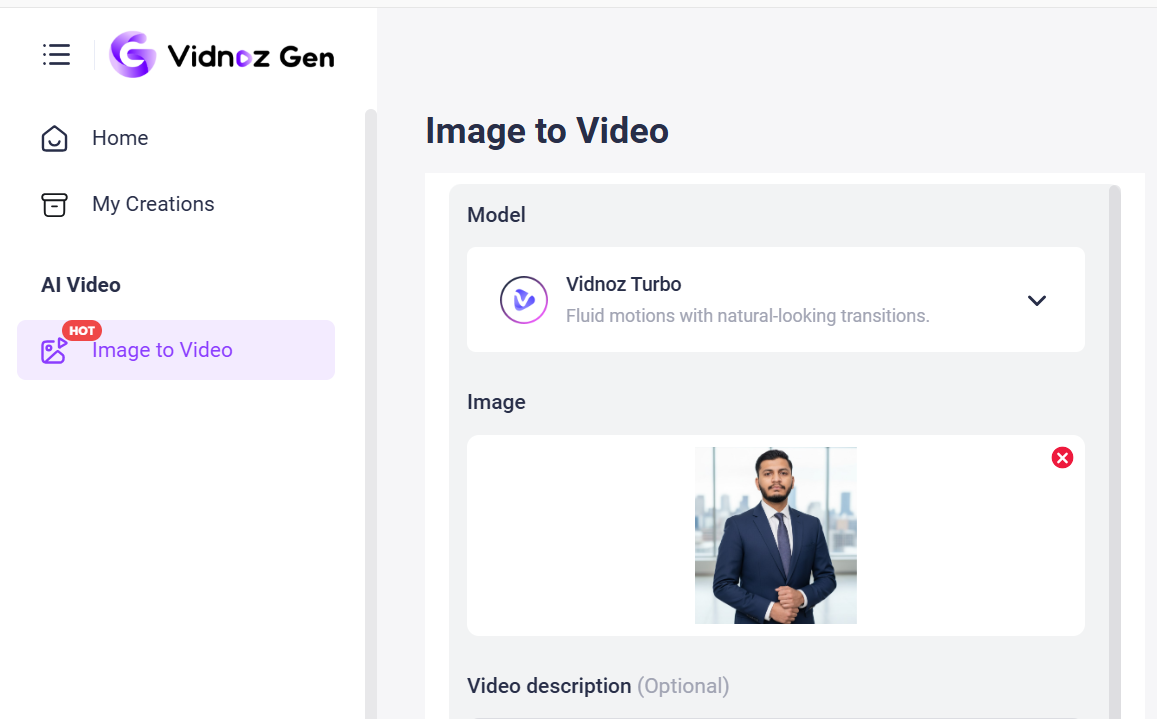
Task: Click the HOT badge on Image to Video
Action: pyautogui.click(x=82, y=330)
